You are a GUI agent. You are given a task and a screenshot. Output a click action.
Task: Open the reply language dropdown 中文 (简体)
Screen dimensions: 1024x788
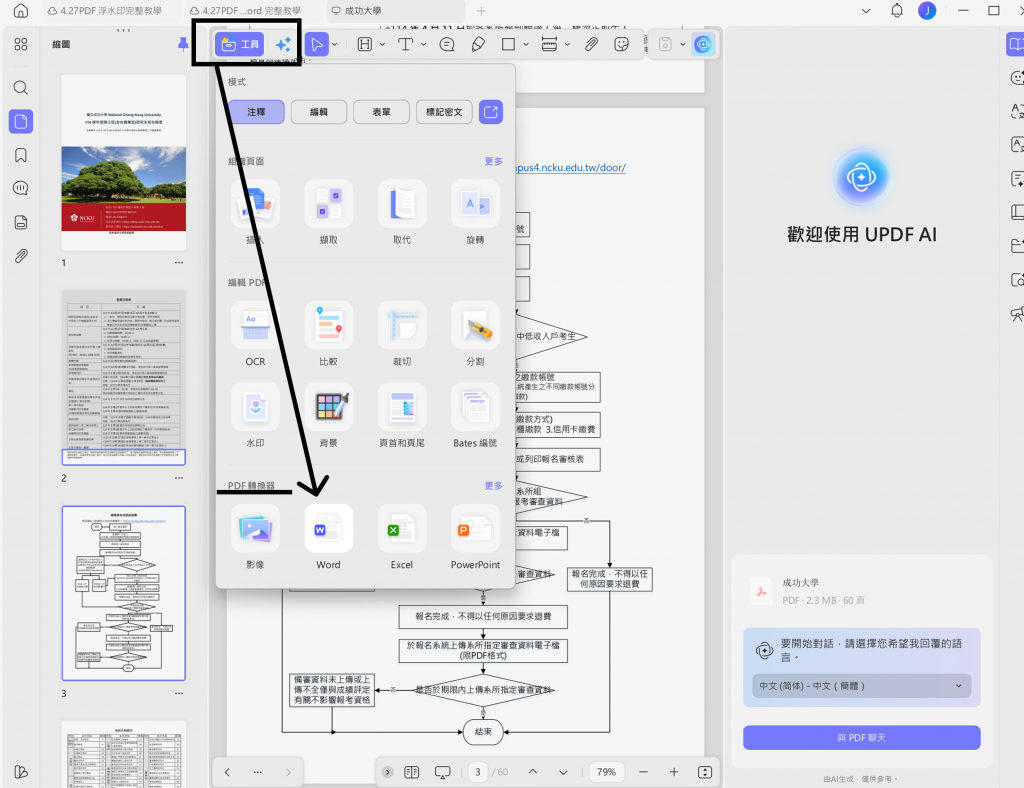coord(861,686)
